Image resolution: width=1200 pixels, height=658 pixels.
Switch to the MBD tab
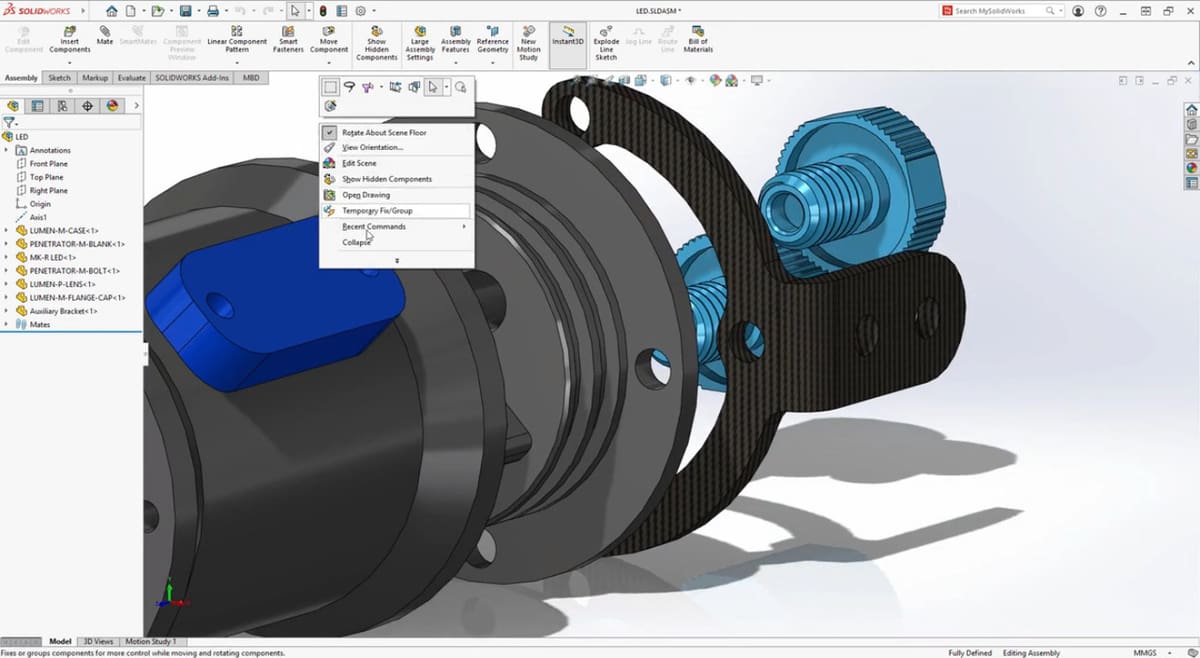point(251,78)
